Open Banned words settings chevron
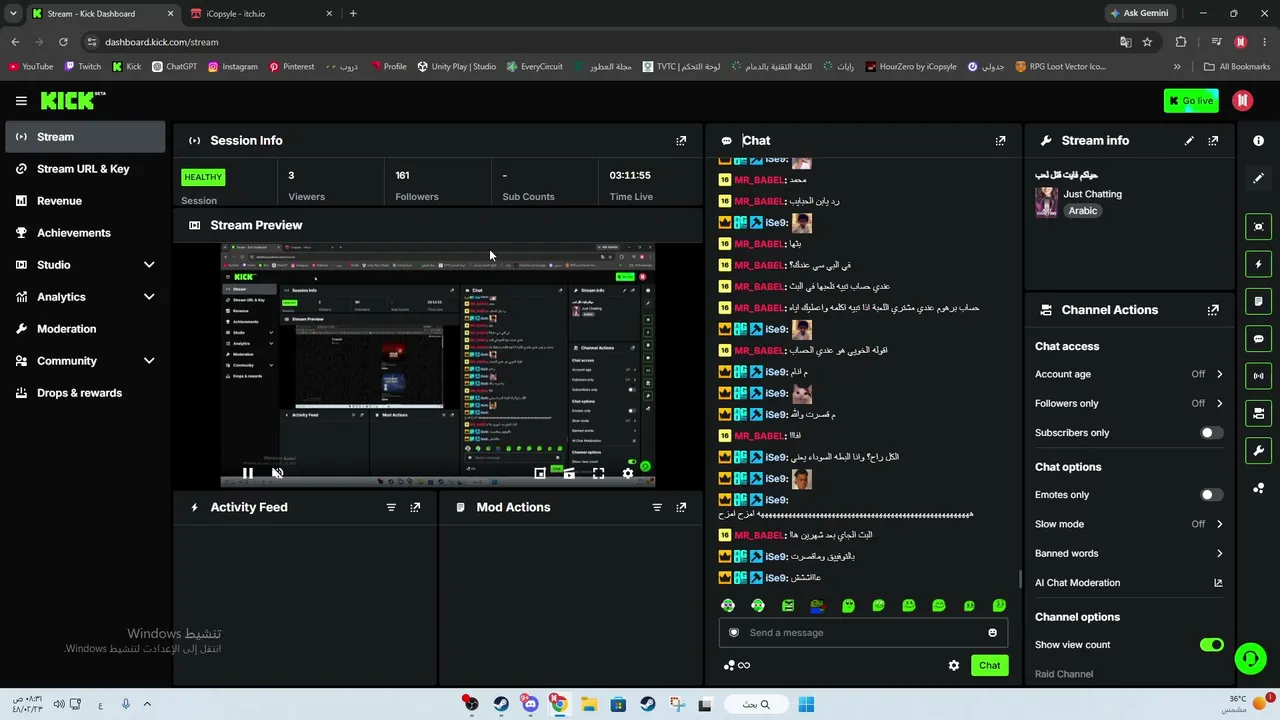Viewport: 1280px width, 720px height. [1219, 553]
